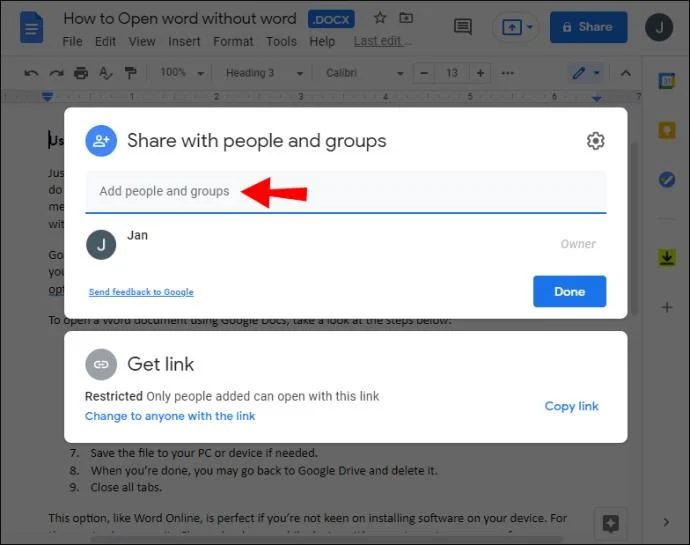Open the Format menu
690x545 pixels.
pos(233,41)
